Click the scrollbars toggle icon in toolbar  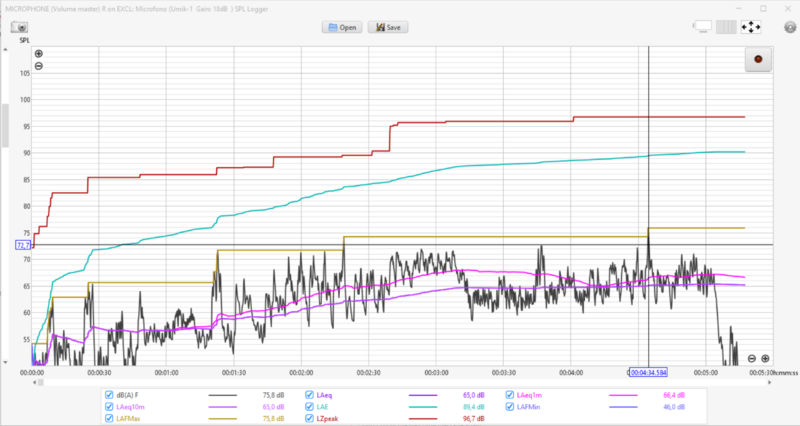tap(703, 27)
